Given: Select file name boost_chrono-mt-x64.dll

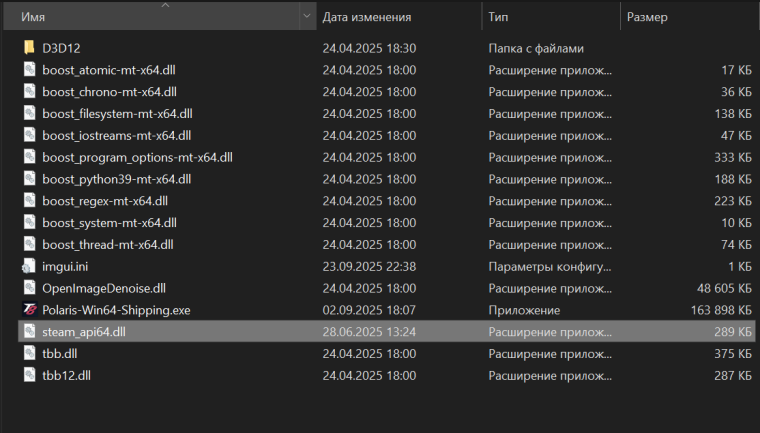Looking at the screenshot, I should (x=109, y=92).
